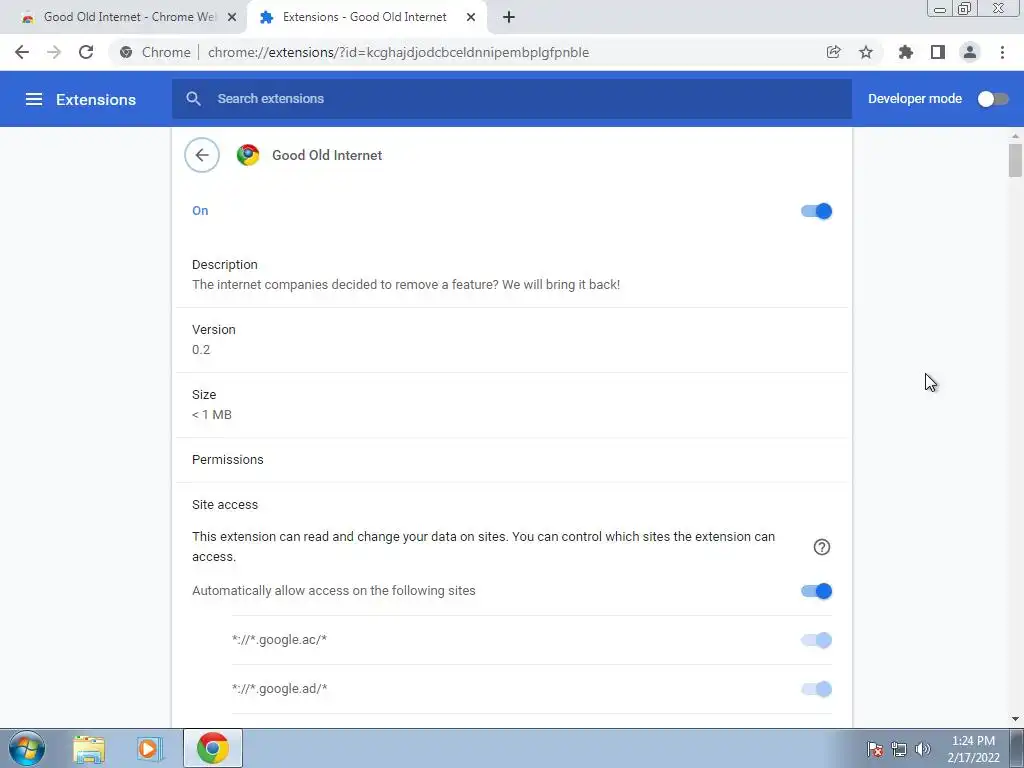Screen dimensions: 1024x768
Task: Click the address bar URL
Action: [398, 52]
